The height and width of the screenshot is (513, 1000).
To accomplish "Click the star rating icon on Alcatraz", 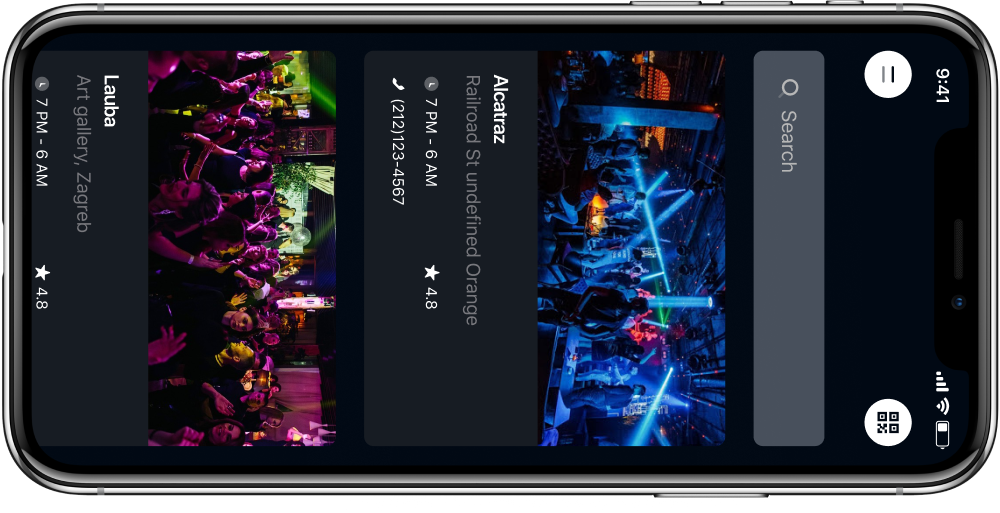I will click(431, 272).
